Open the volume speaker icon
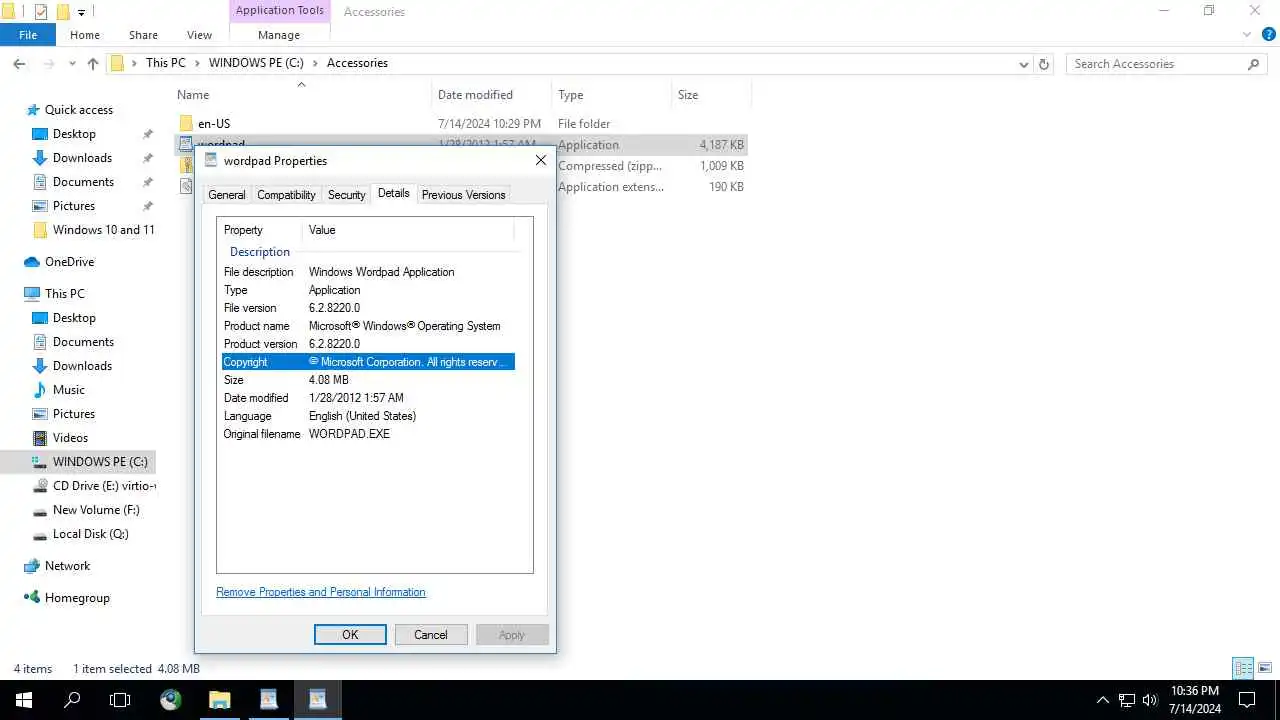Image resolution: width=1280 pixels, height=720 pixels. click(x=1149, y=700)
